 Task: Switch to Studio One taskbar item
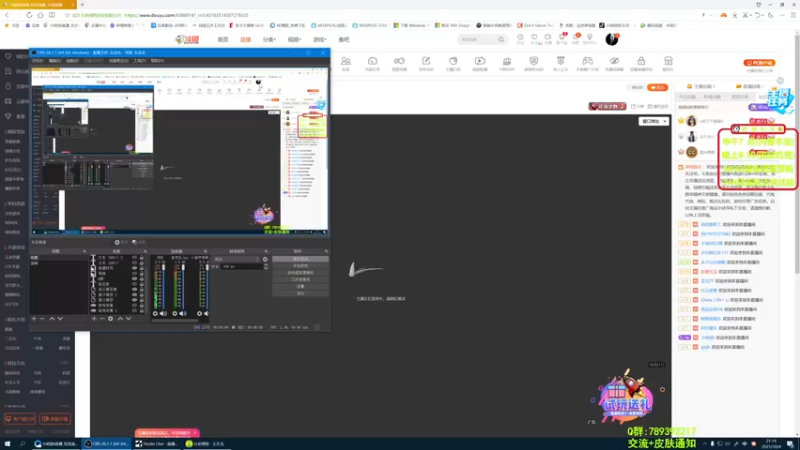[x=157, y=444]
